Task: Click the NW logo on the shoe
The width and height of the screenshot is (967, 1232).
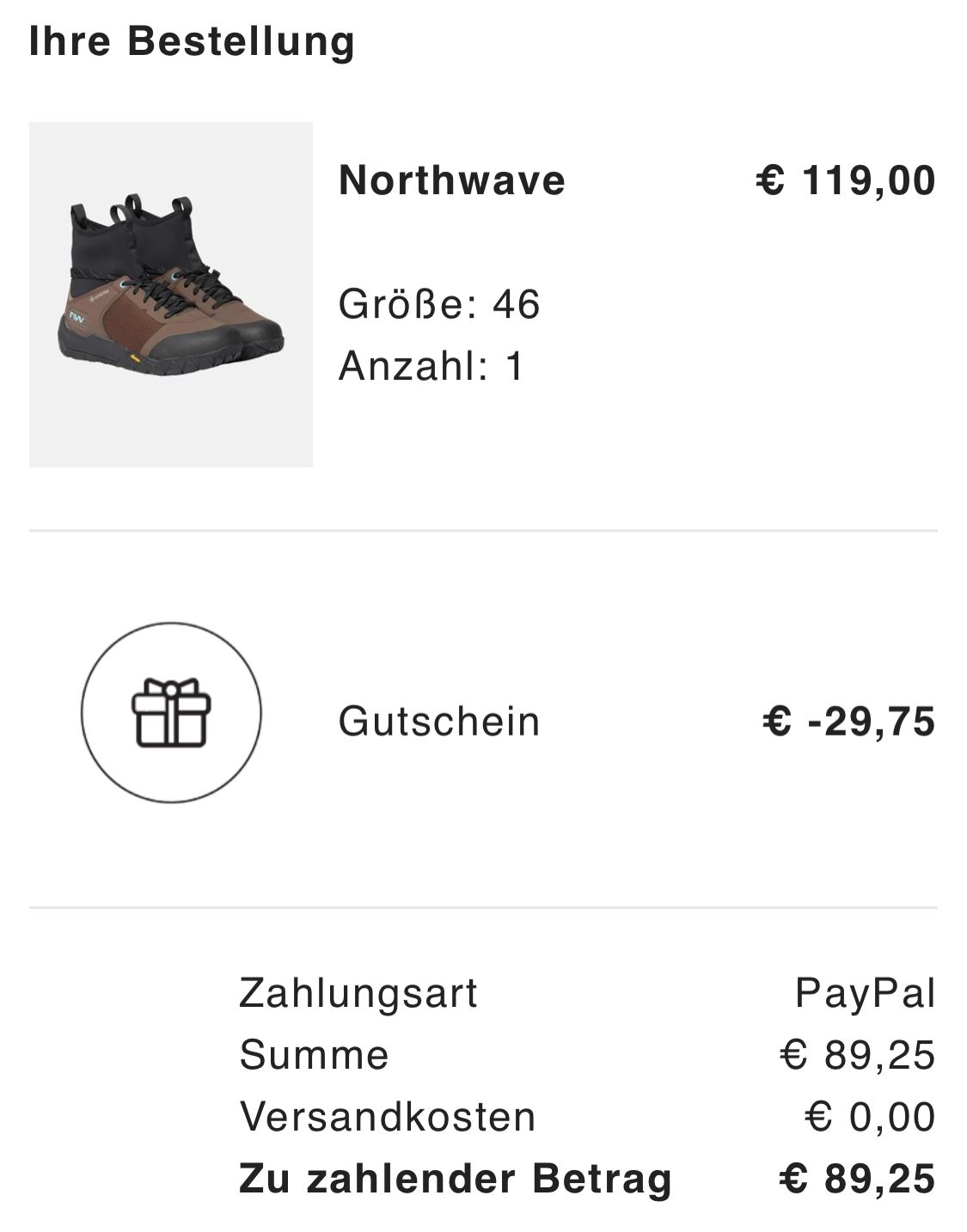Action: click(78, 319)
